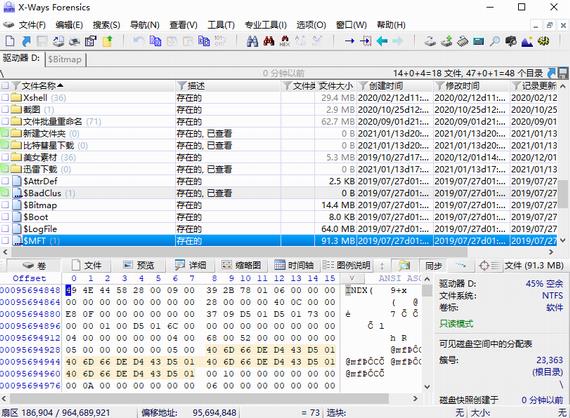Screen dimensions: 570x418
Task: Click offset value 95,694,848 in status bar
Action: [214, 413]
